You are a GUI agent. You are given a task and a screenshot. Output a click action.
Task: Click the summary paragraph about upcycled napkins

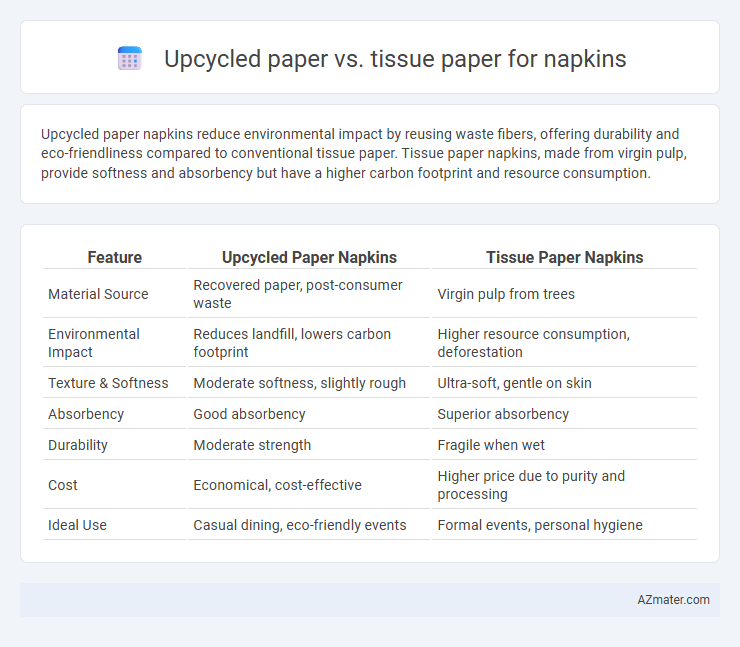[x=363, y=153]
